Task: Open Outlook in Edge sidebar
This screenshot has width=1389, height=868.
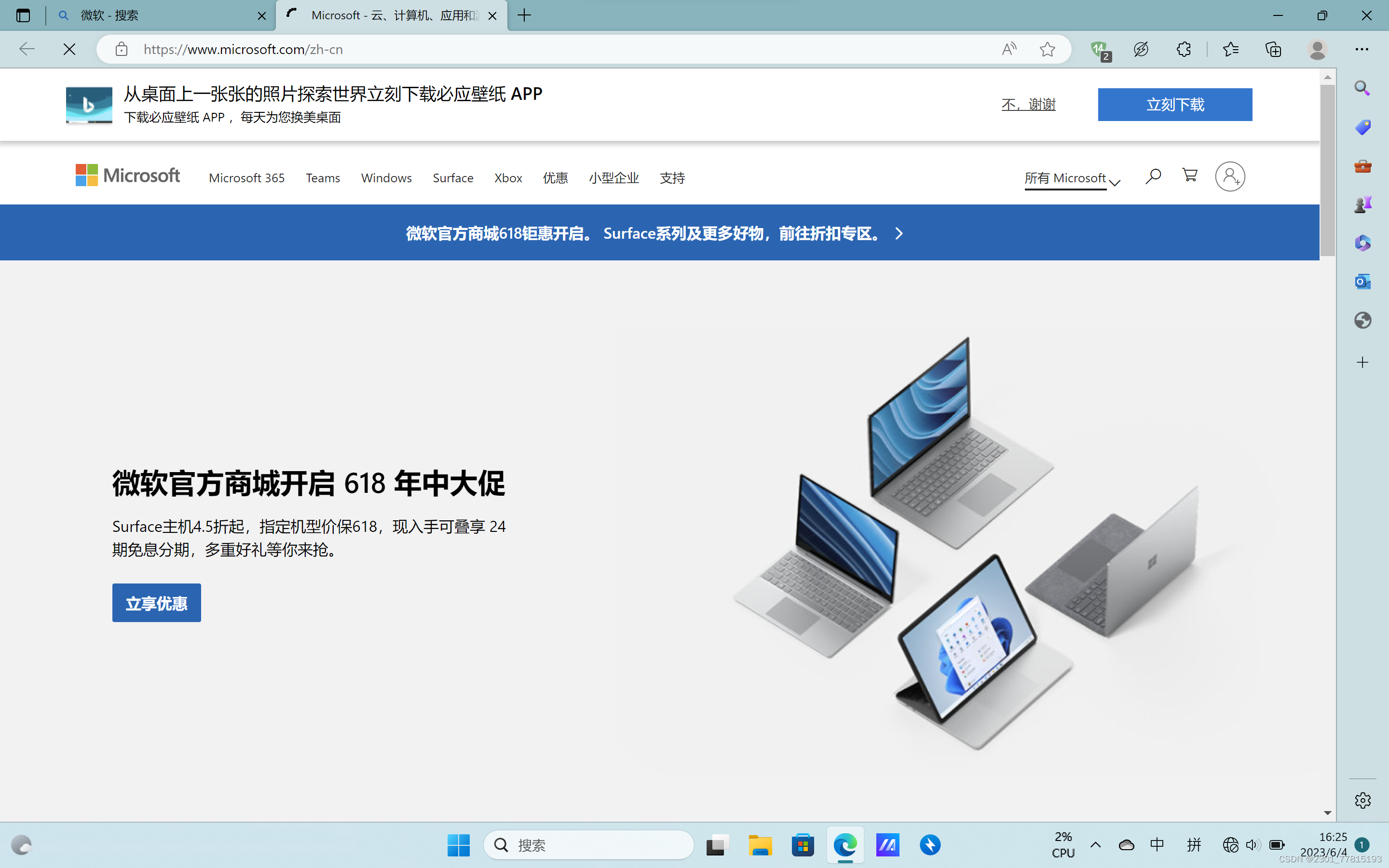Action: pos(1362,281)
